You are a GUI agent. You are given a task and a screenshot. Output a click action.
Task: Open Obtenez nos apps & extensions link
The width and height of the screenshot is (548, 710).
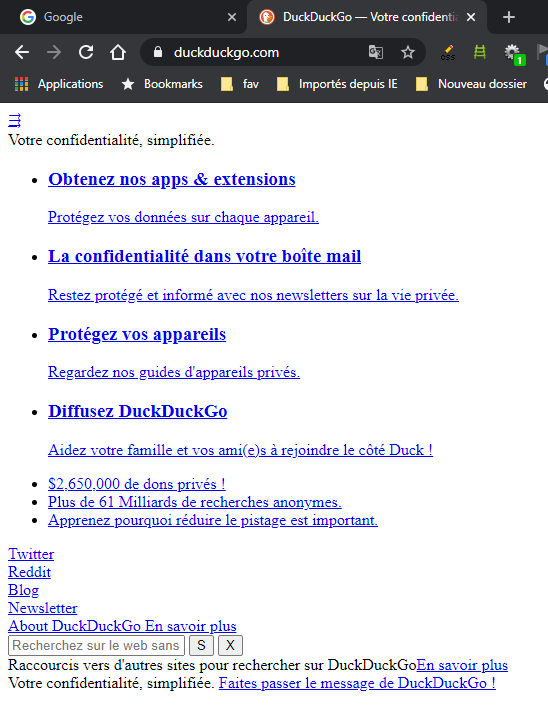coord(172,179)
